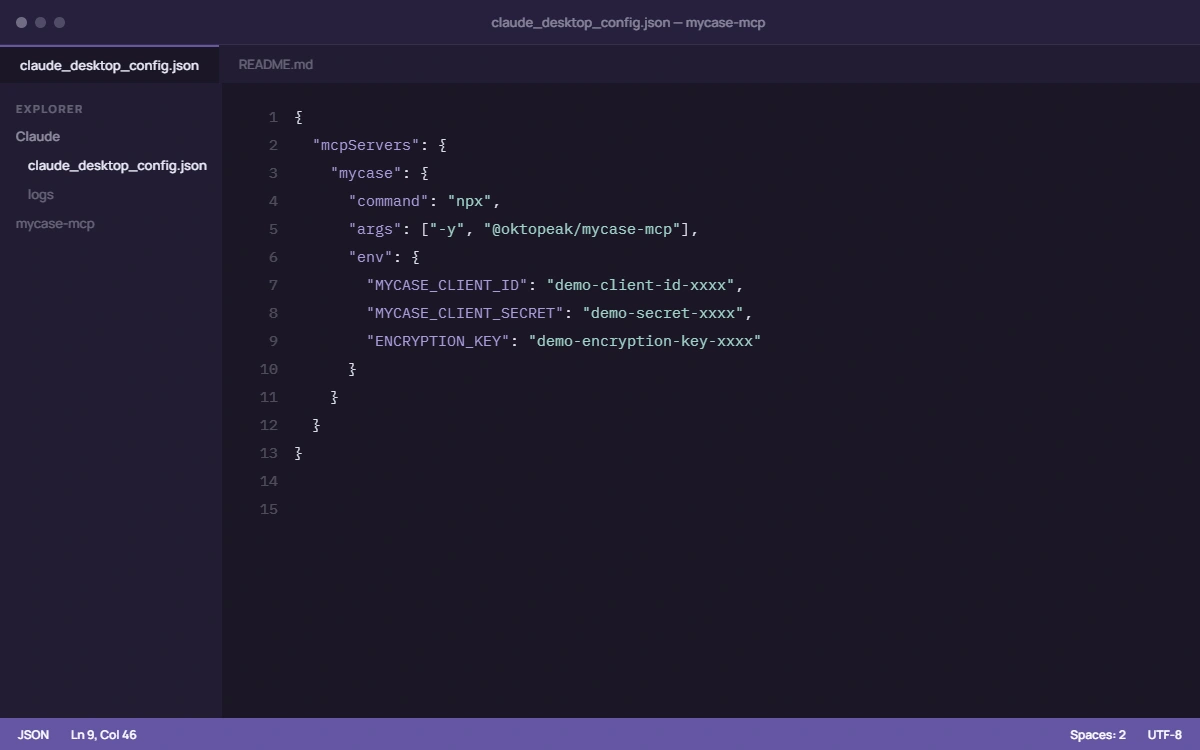
Task: Click the "demo-encryption-key-xxxx" value
Action: [643, 341]
